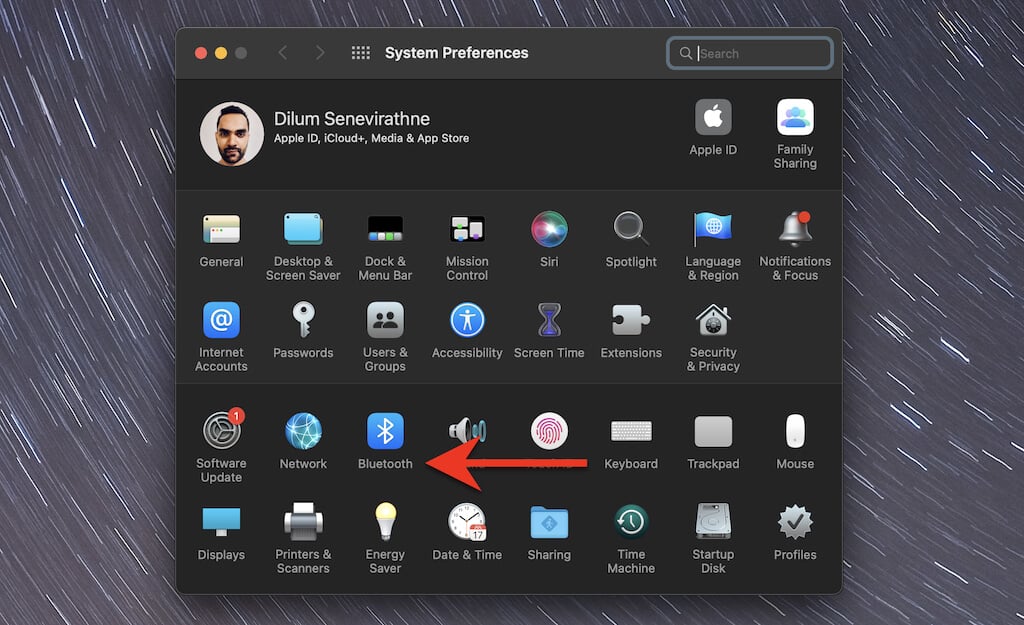The width and height of the screenshot is (1024, 625).
Task: Open Internet Accounts preferences
Action: point(221,320)
